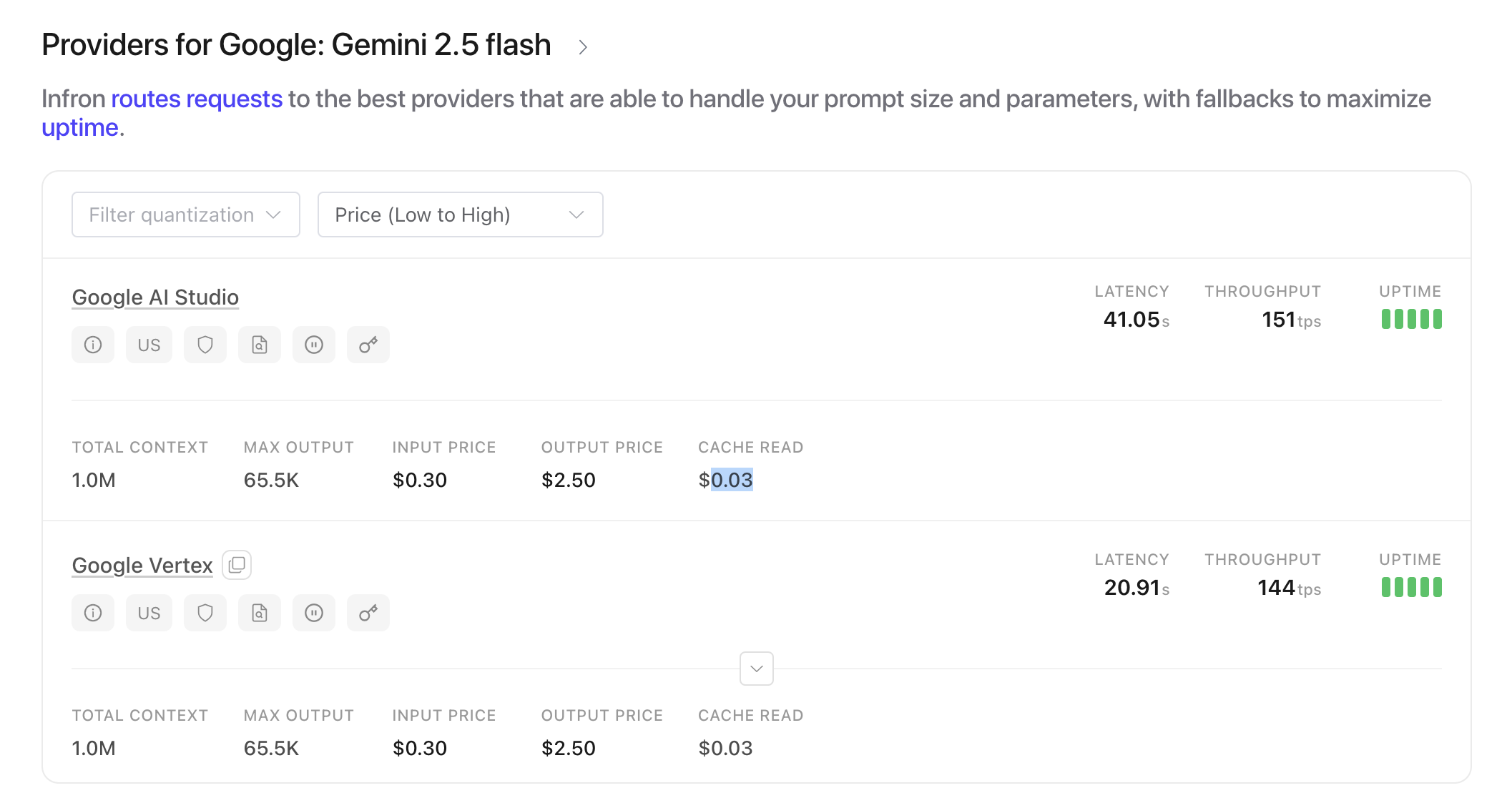Open the Filter quantization dropdown
Image resolution: width=1512 pixels, height=808 pixels.
pyautogui.click(x=185, y=215)
